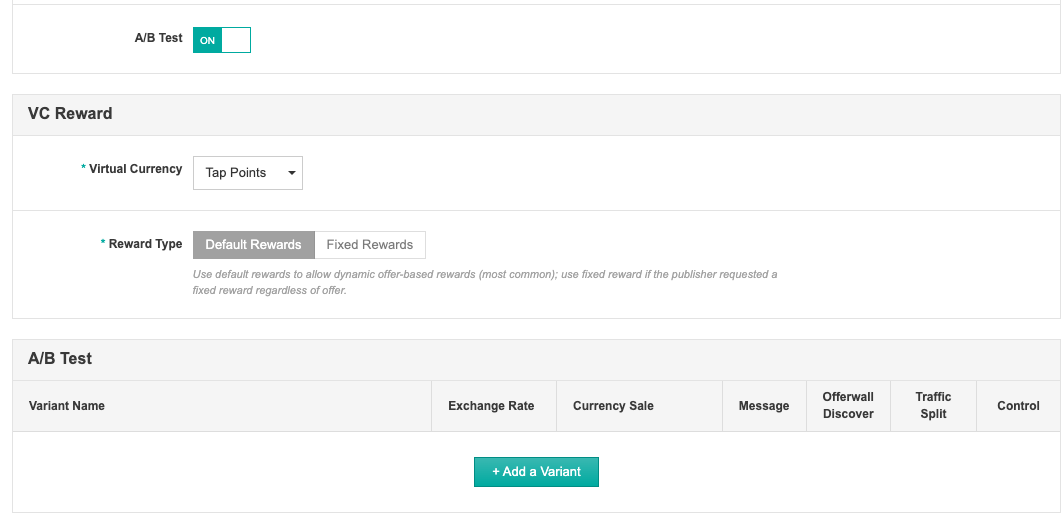Select the Traffic Split column header
This screenshot has height=517, width=1064.
pos(933,406)
